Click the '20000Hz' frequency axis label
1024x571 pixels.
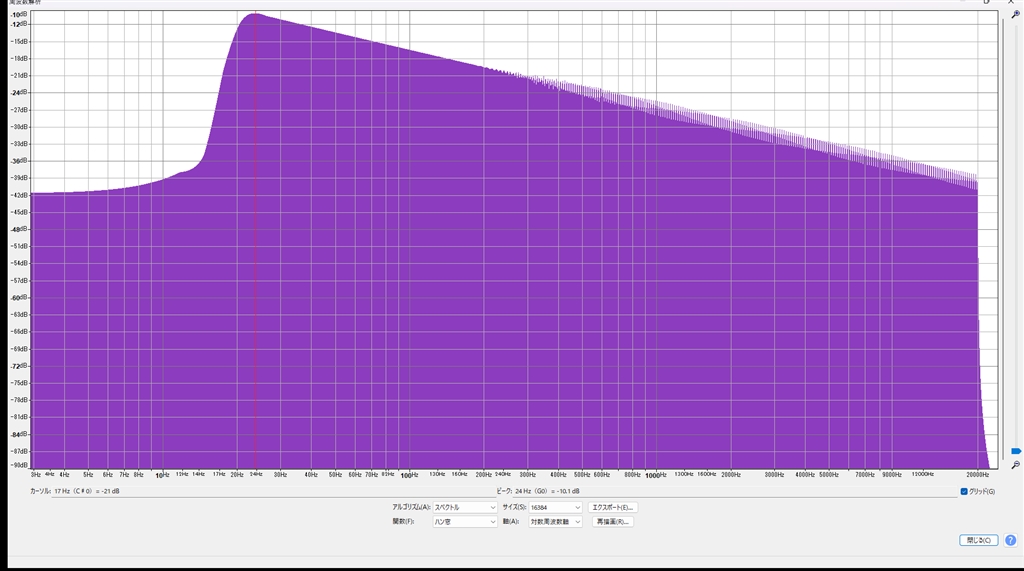pos(978,474)
